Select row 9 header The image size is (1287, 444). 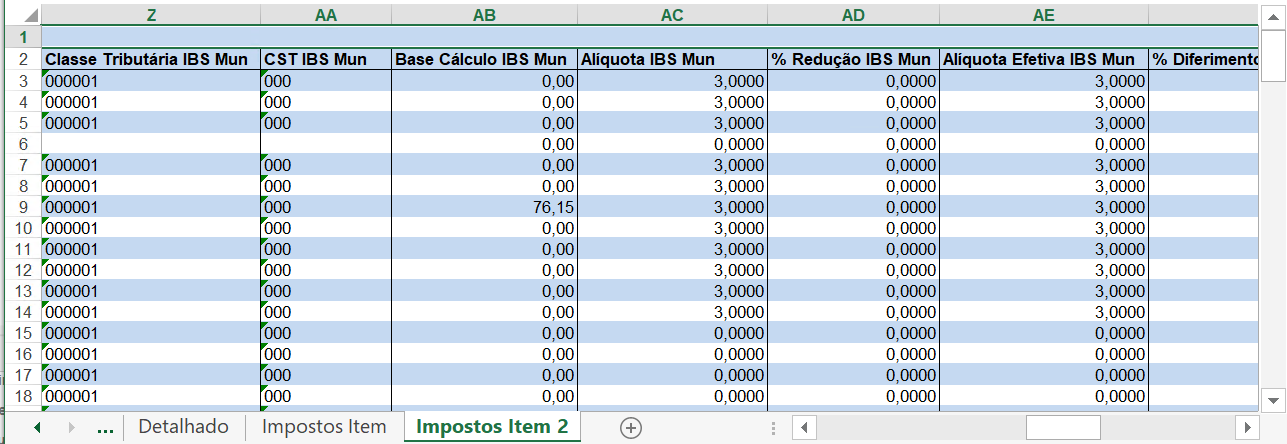coord(21,207)
